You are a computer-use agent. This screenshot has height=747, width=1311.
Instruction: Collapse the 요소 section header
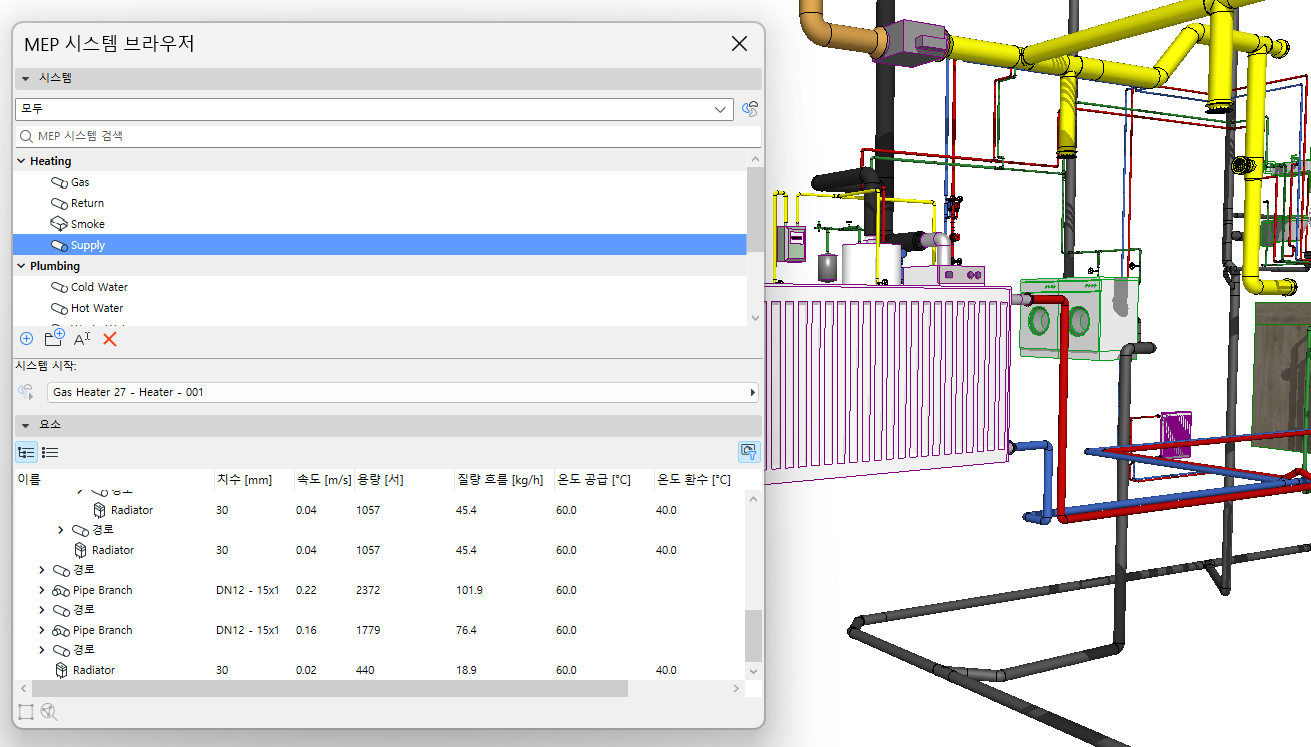coord(26,425)
